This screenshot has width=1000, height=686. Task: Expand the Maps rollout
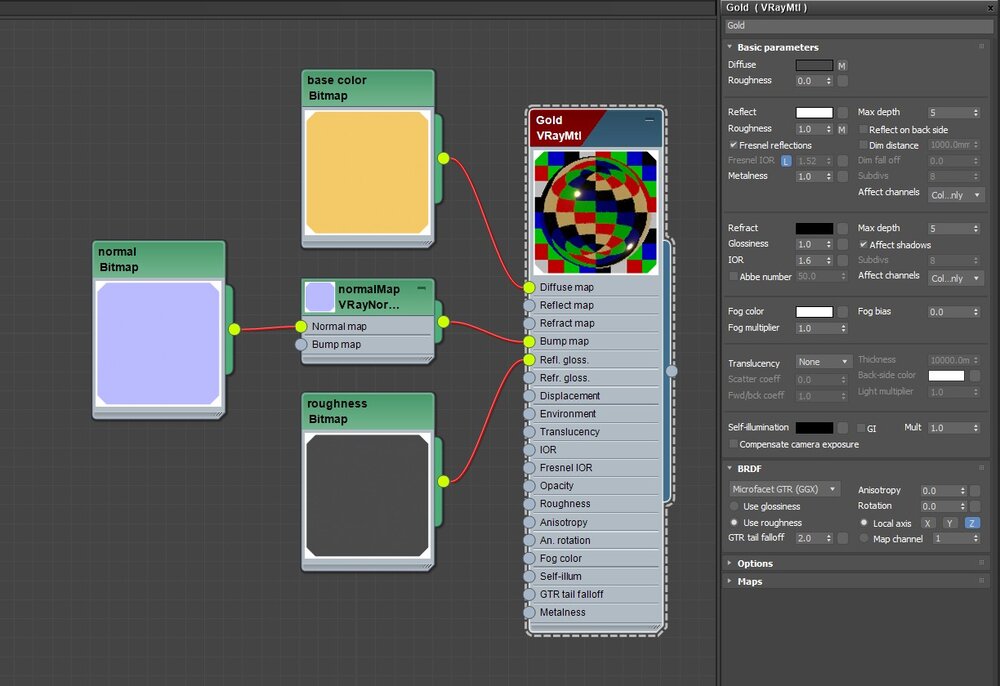pos(750,581)
